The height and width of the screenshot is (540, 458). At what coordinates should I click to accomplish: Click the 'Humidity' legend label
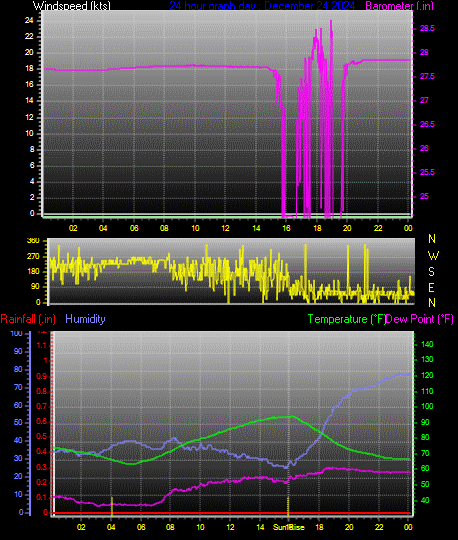pos(85,319)
